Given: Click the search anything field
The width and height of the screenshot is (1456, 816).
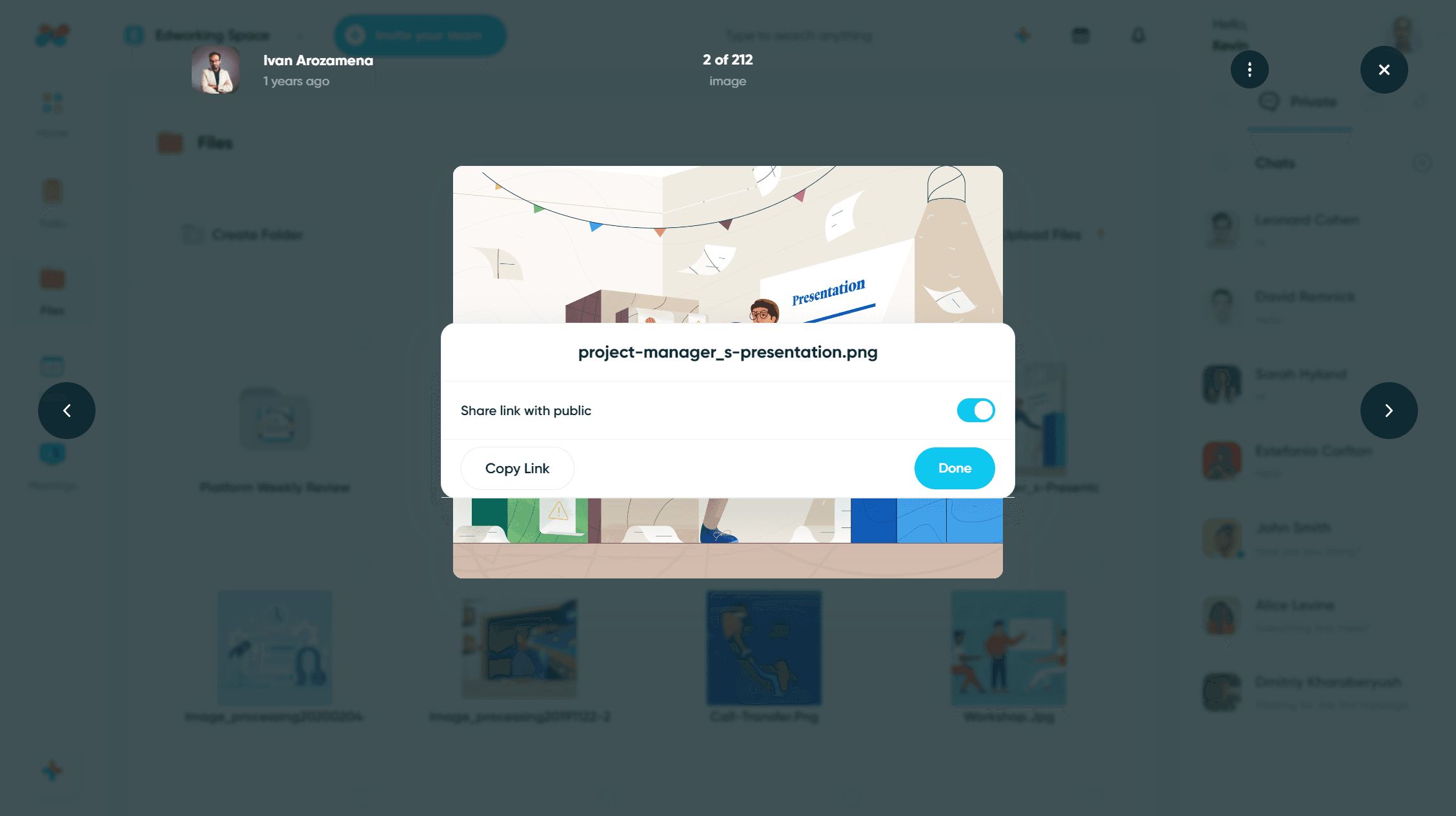Looking at the screenshot, I should click(x=799, y=36).
